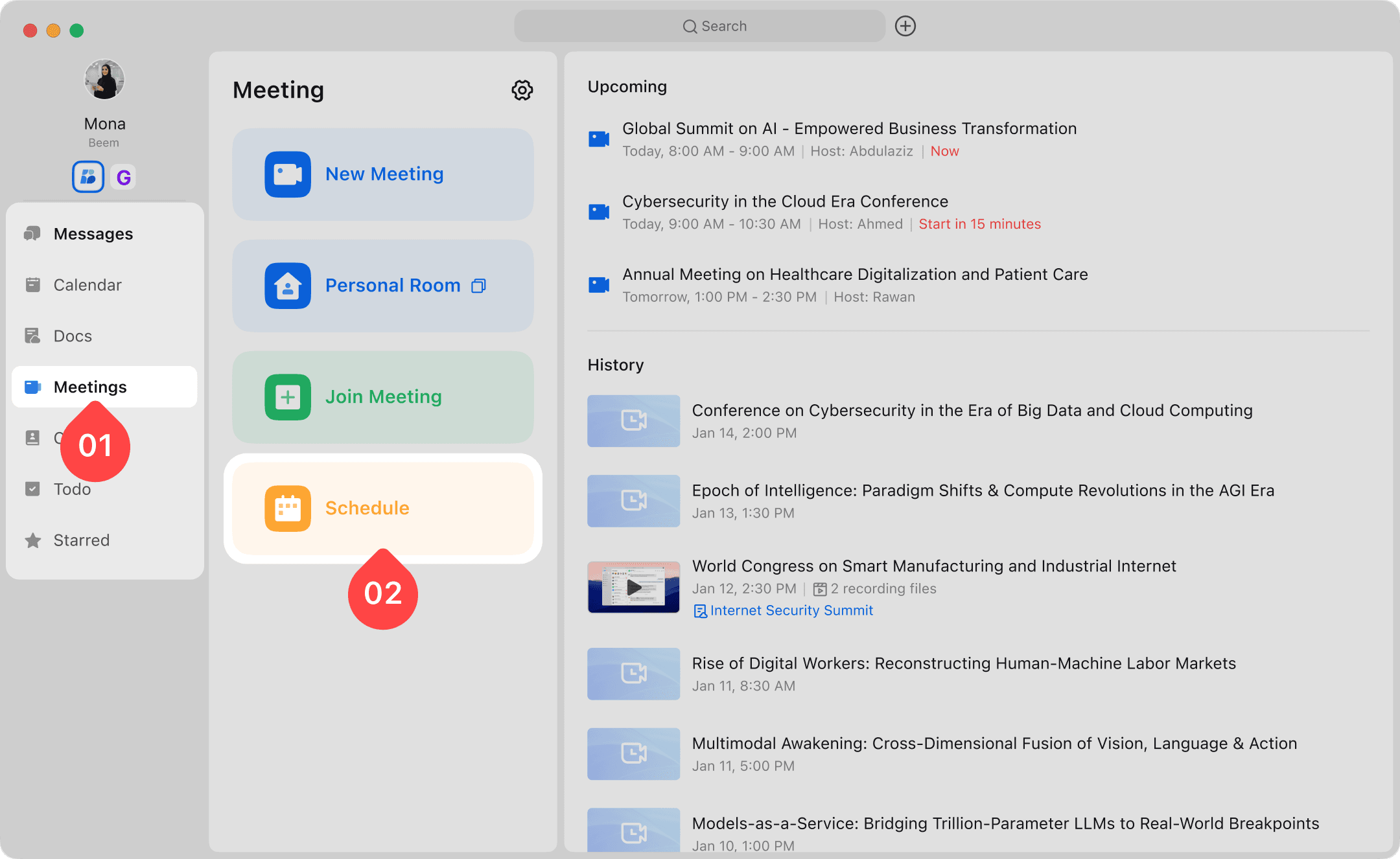Click the green Join Meeting plus icon

[288, 397]
